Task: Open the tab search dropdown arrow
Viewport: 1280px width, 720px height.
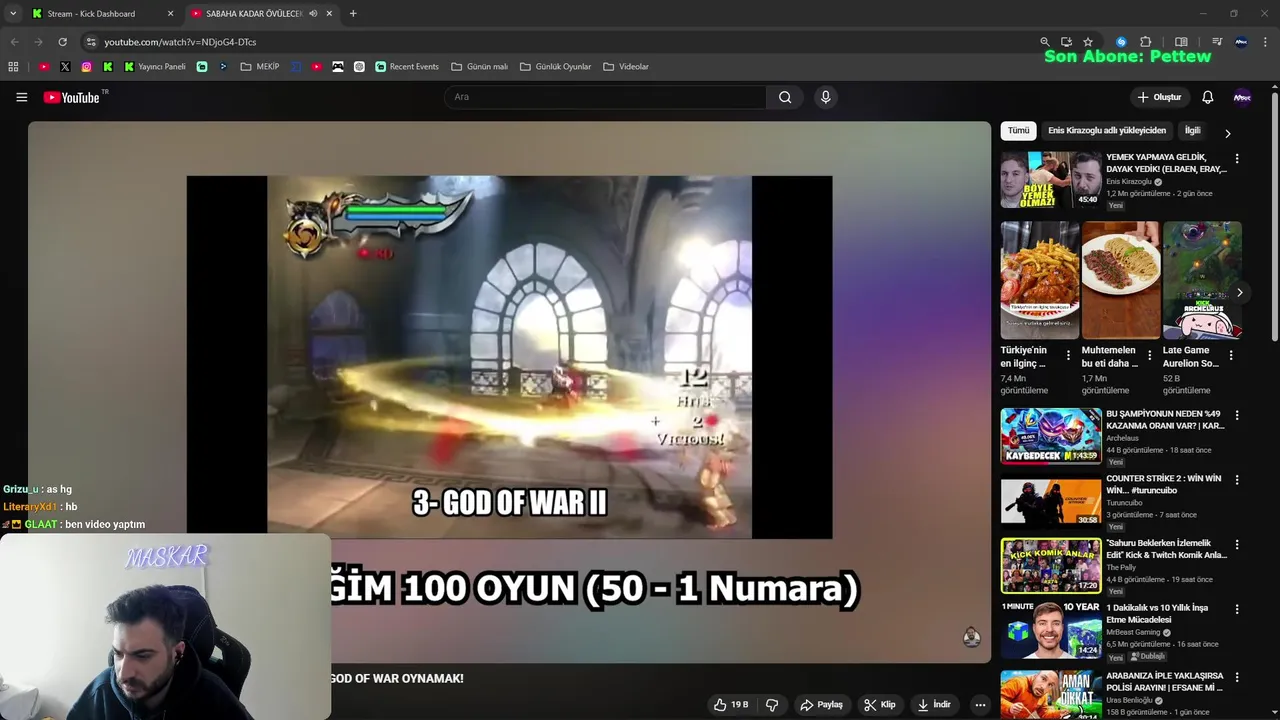Action: coord(12,14)
